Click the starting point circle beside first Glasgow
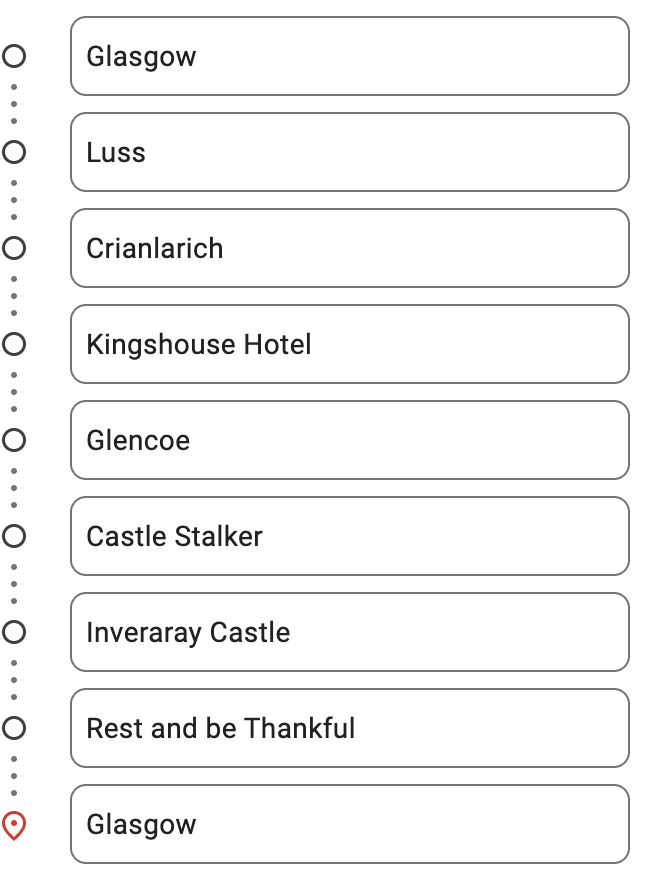 click(x=14, y=56)
